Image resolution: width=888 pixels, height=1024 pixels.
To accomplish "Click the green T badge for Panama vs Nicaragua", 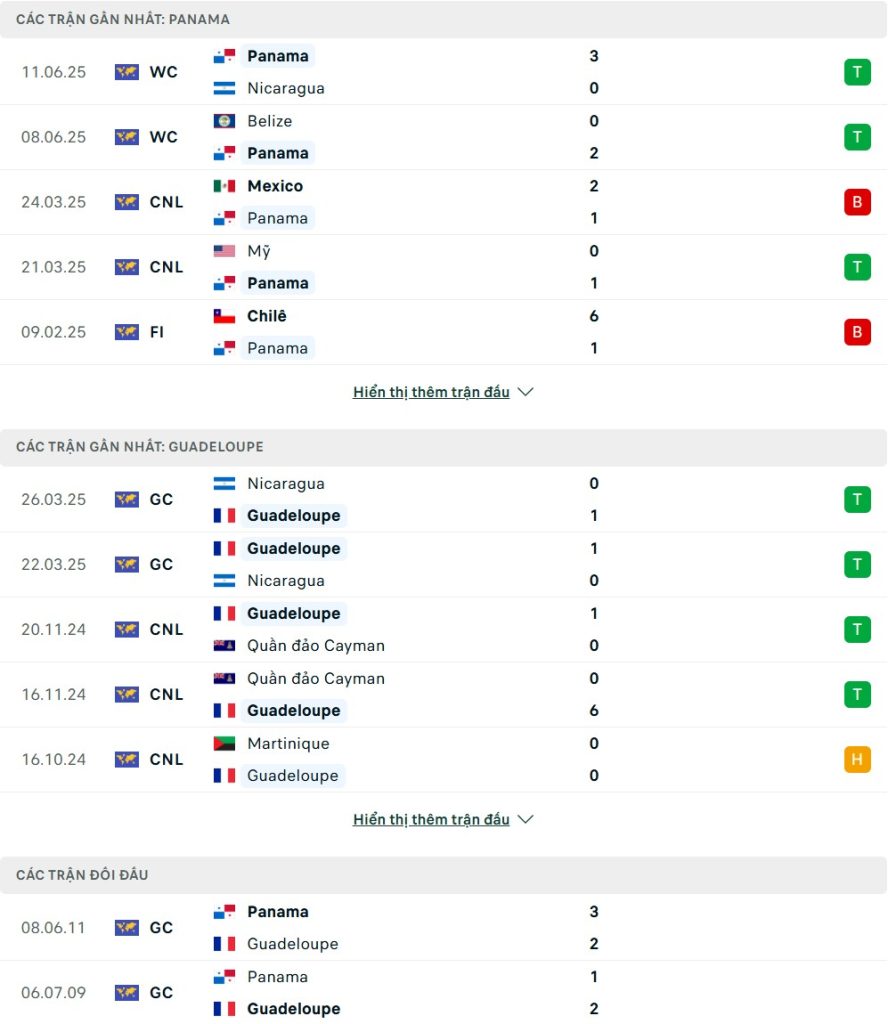I will pos(857,72).
